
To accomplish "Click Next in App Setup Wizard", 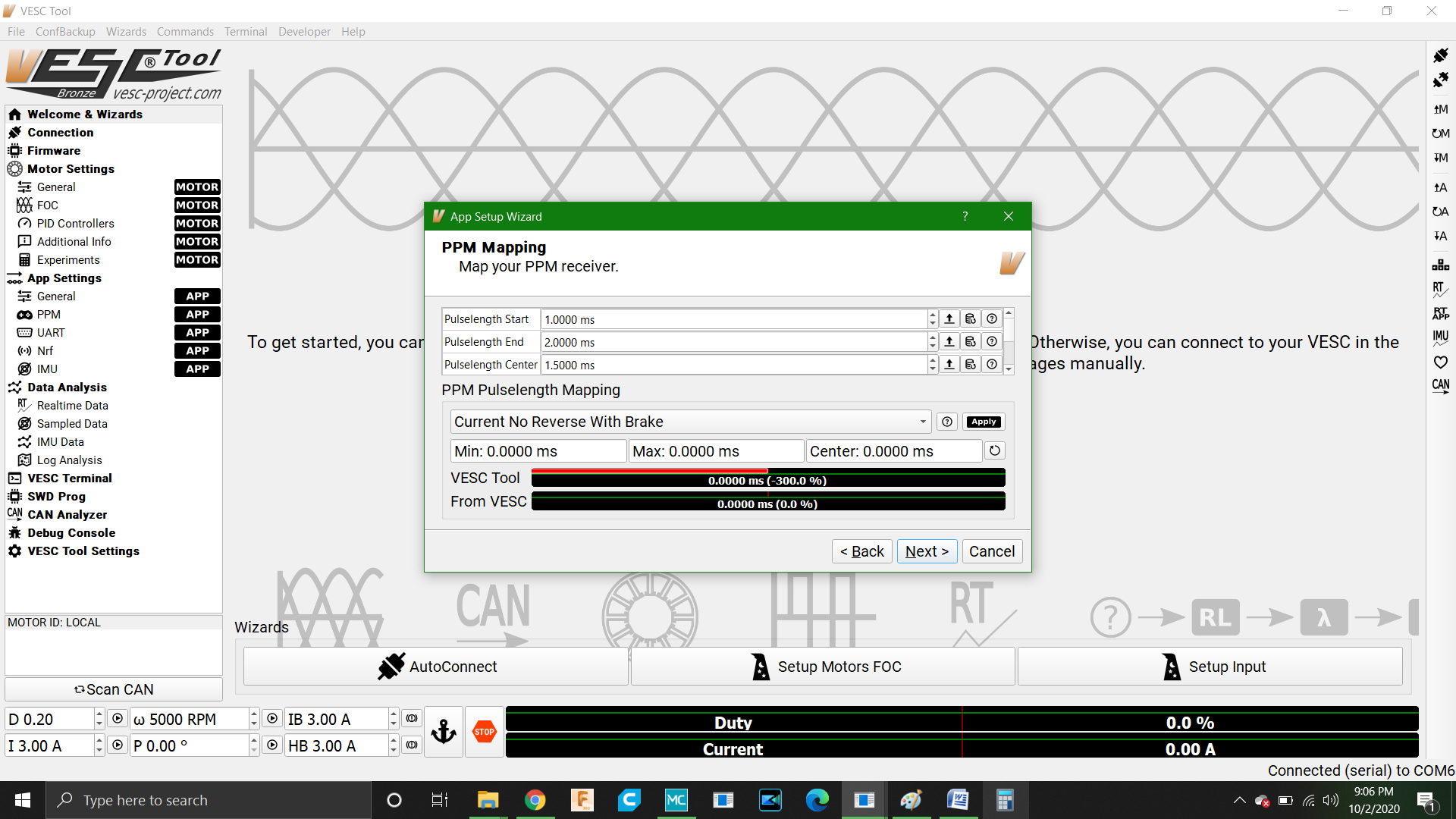I will coord(927,551).
